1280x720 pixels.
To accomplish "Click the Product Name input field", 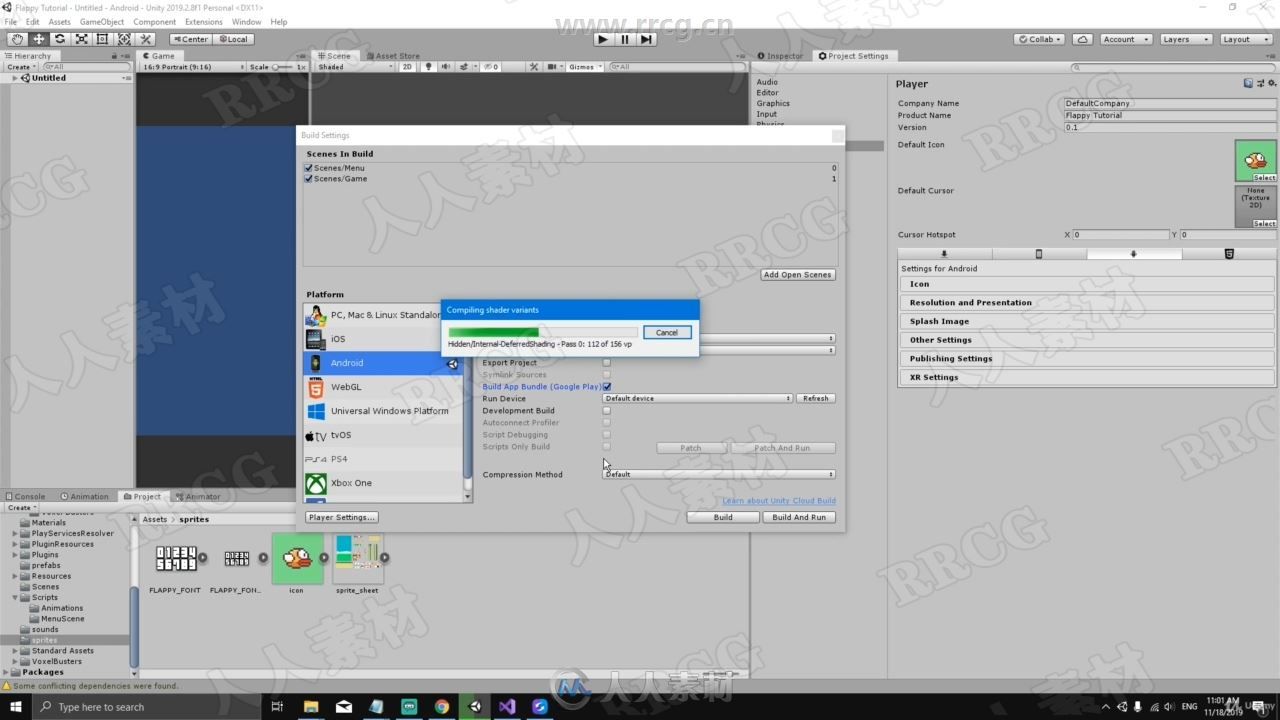I will coord(1170,115).
